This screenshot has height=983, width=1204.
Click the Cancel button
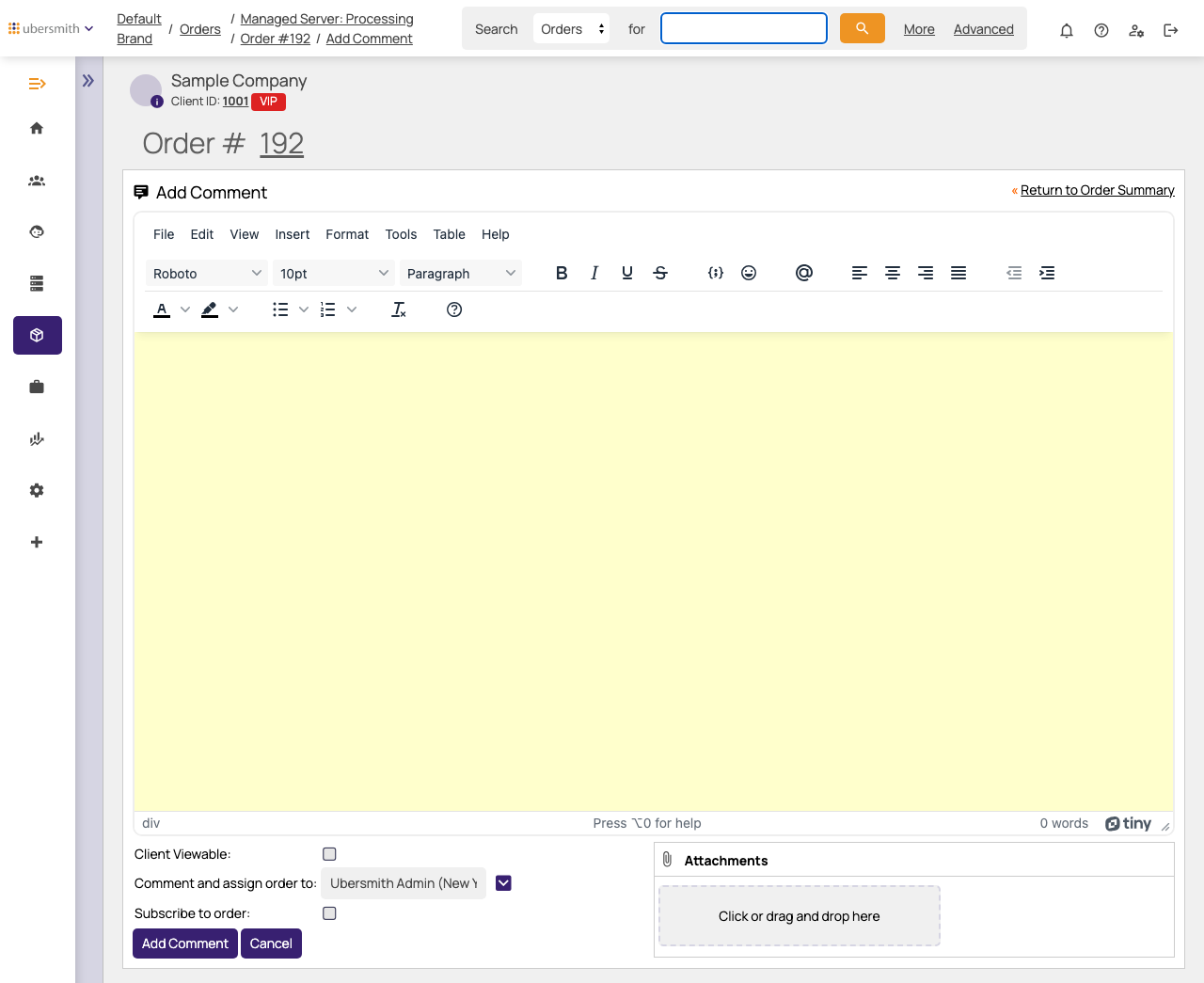271,943
